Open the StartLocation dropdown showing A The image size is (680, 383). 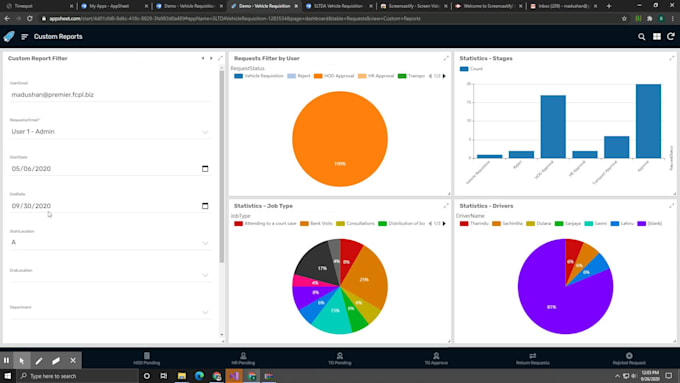point(110,242)
